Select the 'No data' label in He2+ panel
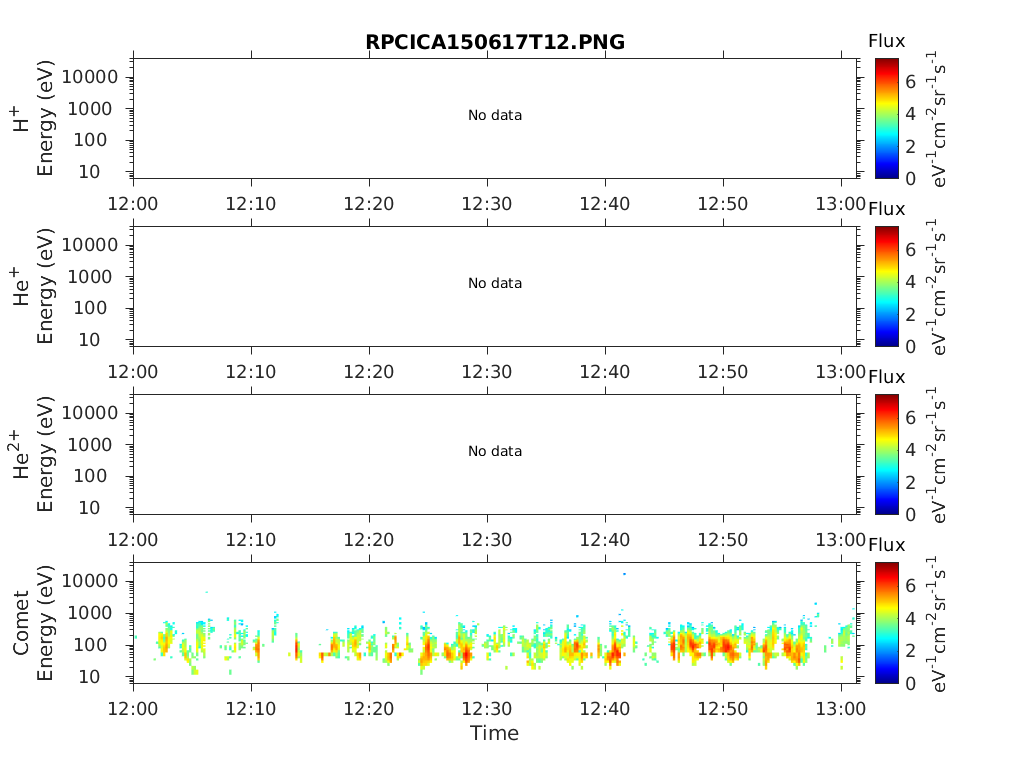 [495, 451]
